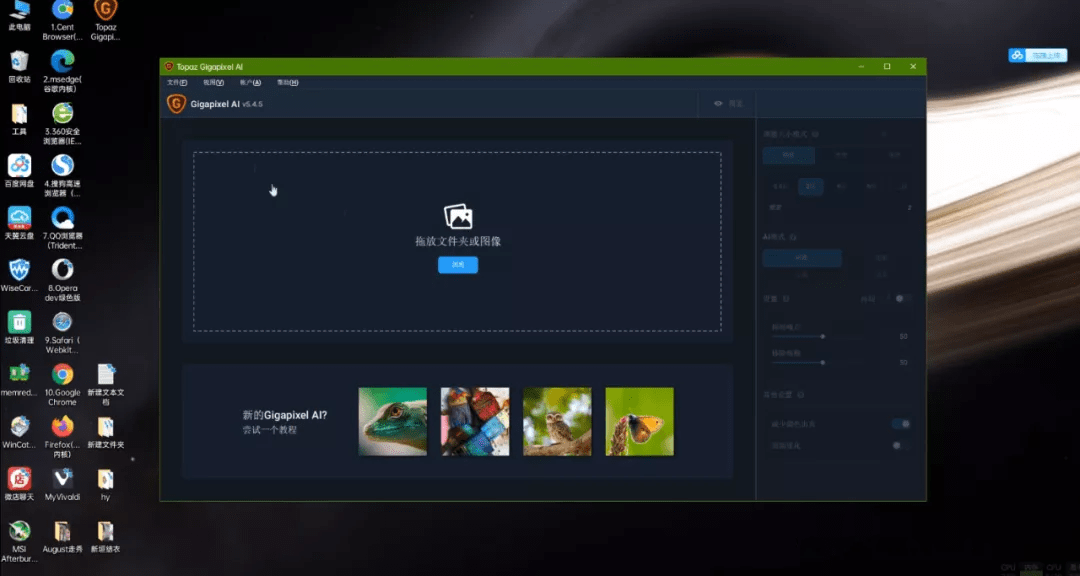This screenshot has height=576, width=1080.
Task: Click the blue browse button
Action: pyautogui.click(x=458, y=265)
